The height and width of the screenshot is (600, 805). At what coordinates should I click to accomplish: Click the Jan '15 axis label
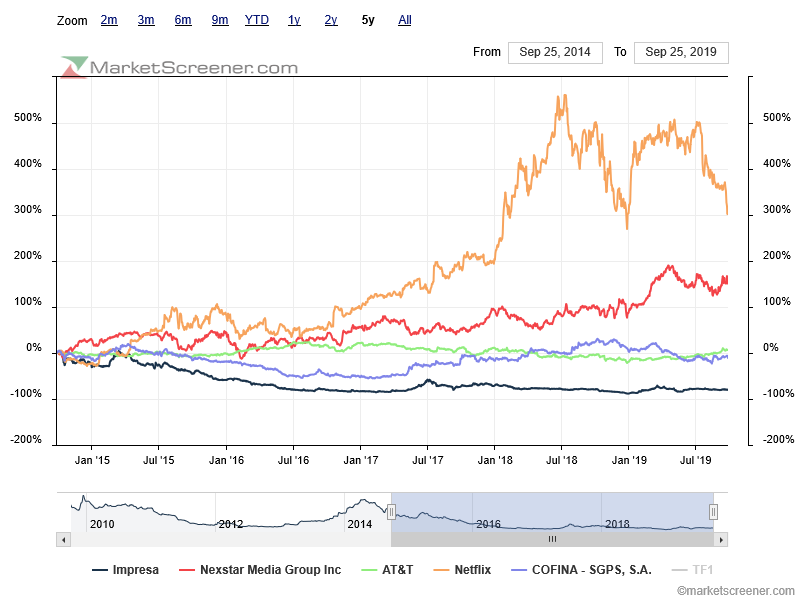click(x=92, y=460)
